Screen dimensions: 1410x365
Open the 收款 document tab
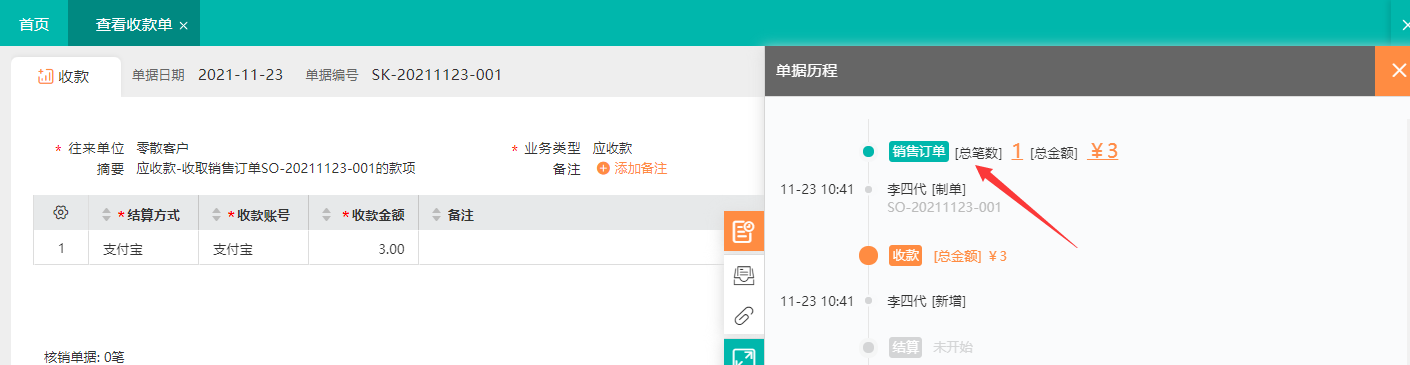65,76
